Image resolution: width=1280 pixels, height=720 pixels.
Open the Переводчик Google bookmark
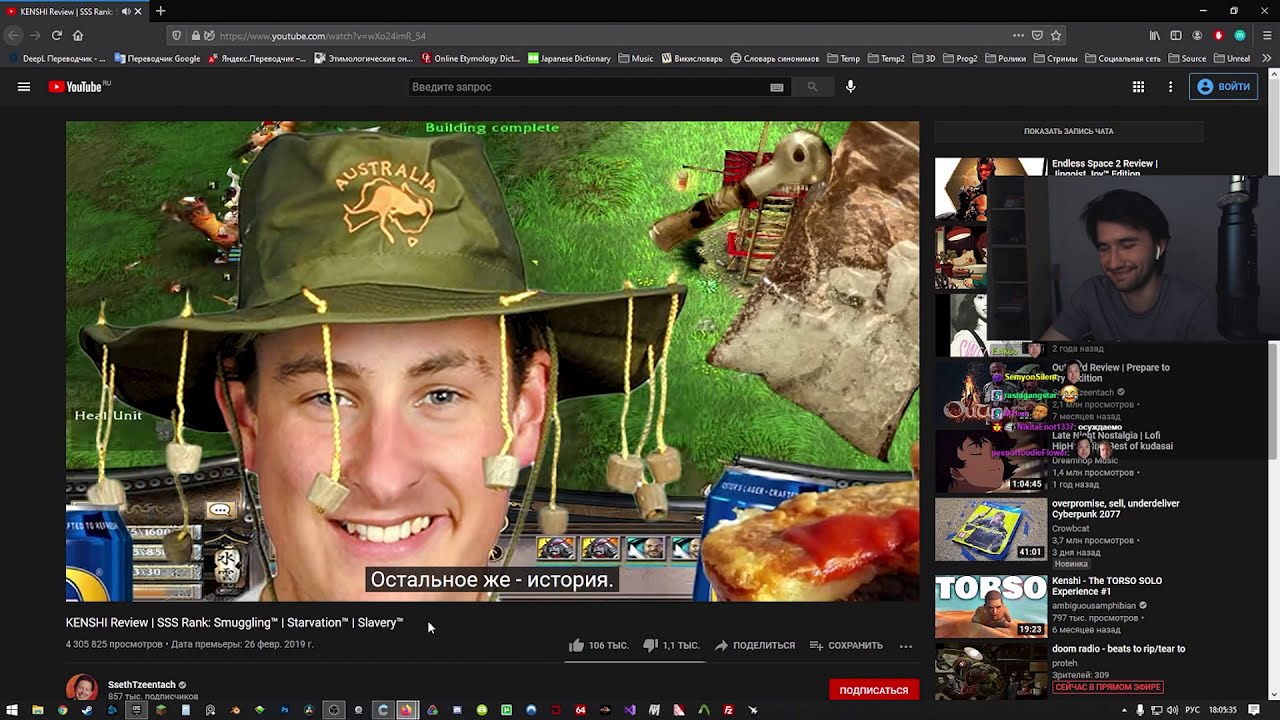click(157, 58)
